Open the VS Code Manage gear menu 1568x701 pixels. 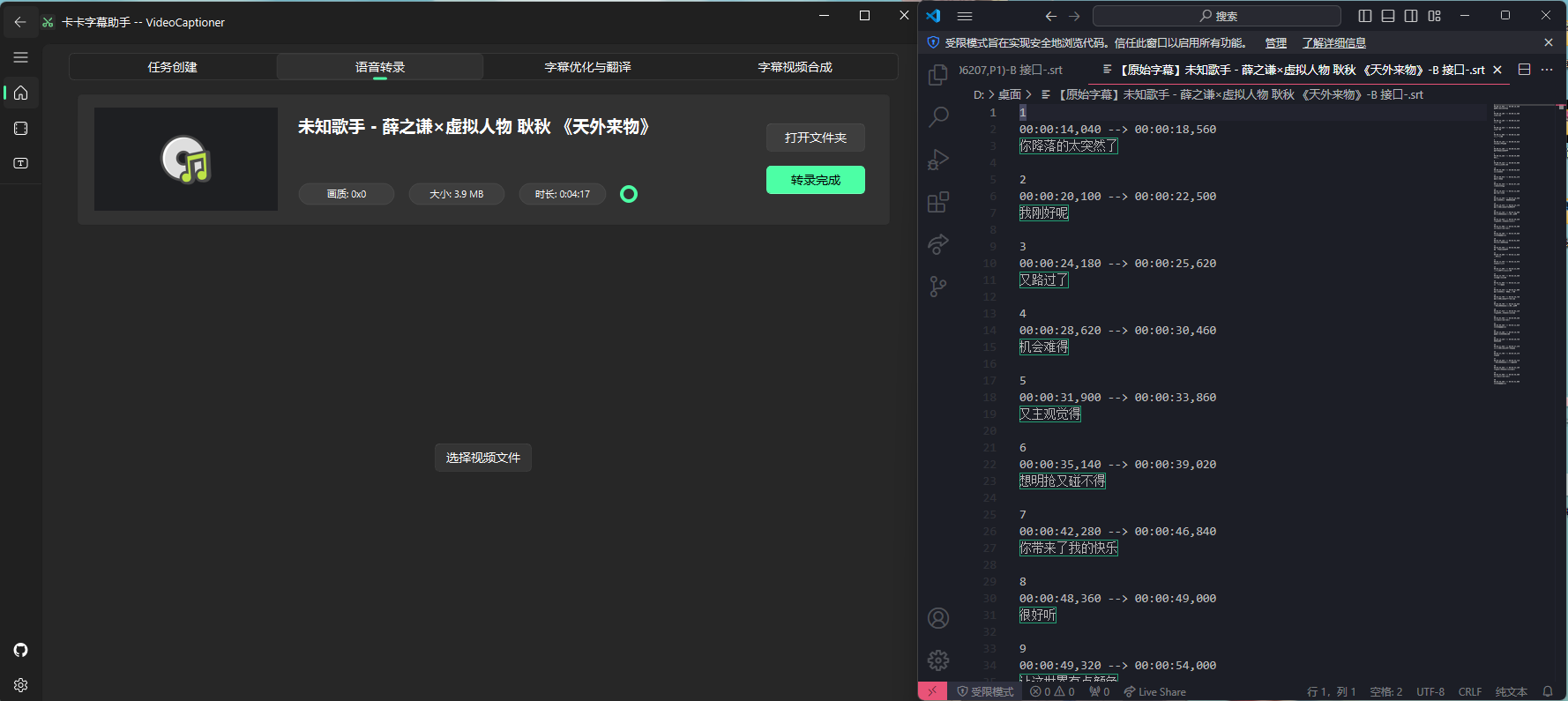[938, 660]
